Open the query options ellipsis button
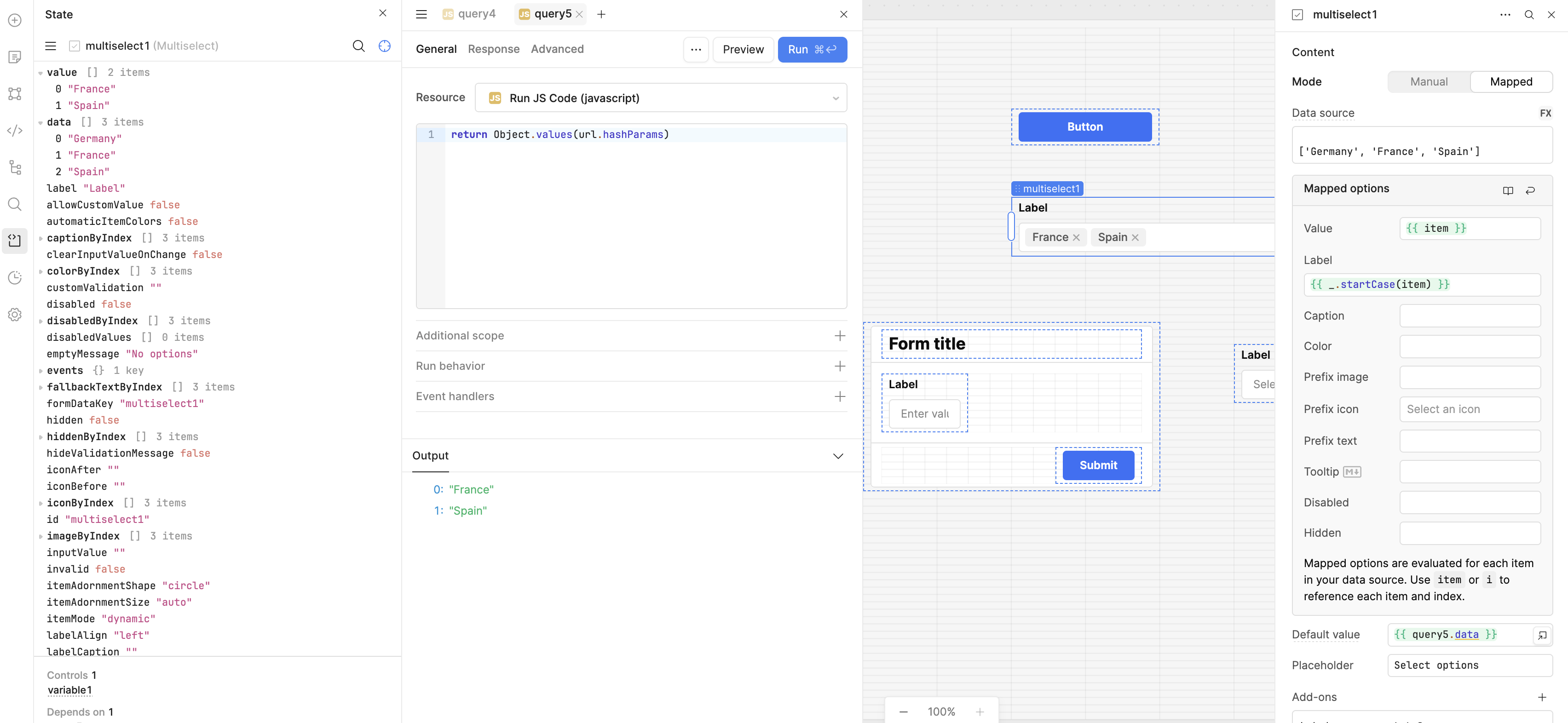This screenshot has height=723, width=1568. point(696,49)
